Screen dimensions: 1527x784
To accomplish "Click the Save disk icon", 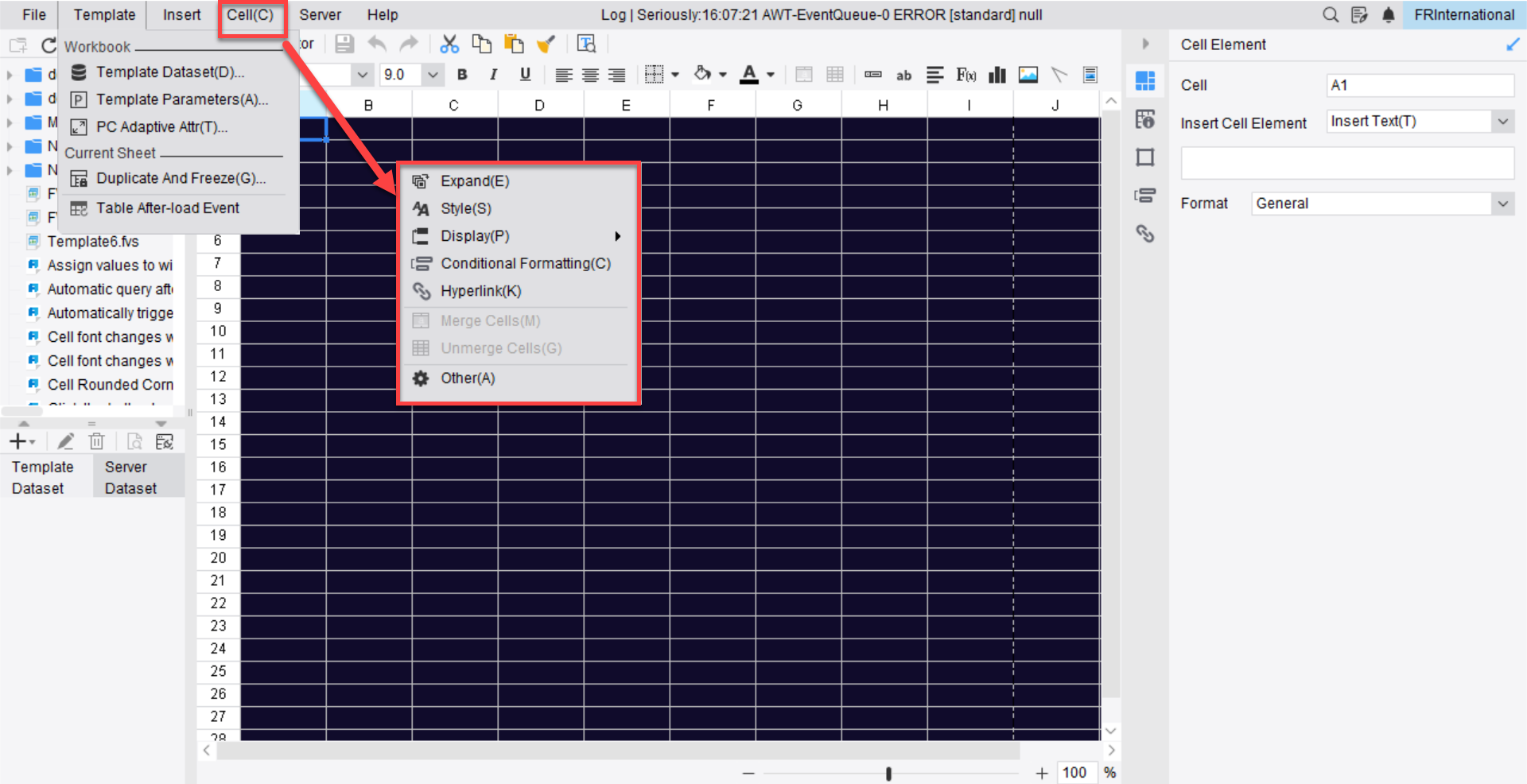I will [344, 44].
